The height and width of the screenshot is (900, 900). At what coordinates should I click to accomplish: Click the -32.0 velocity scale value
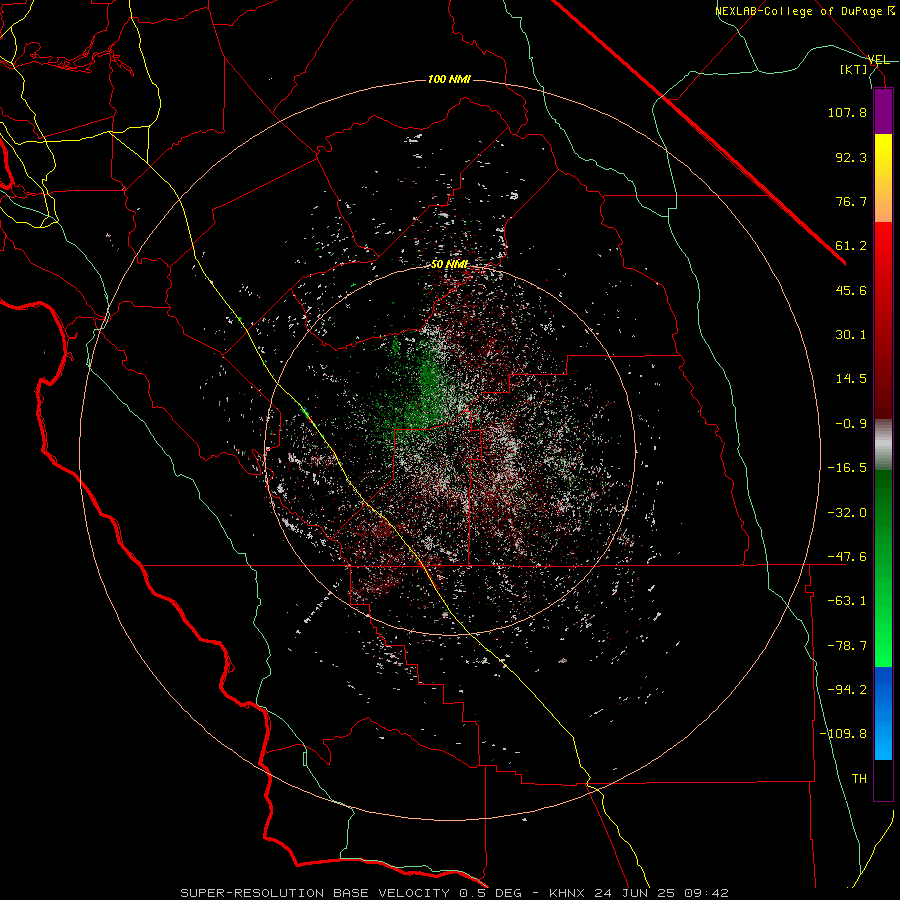(x=847, y=513)
